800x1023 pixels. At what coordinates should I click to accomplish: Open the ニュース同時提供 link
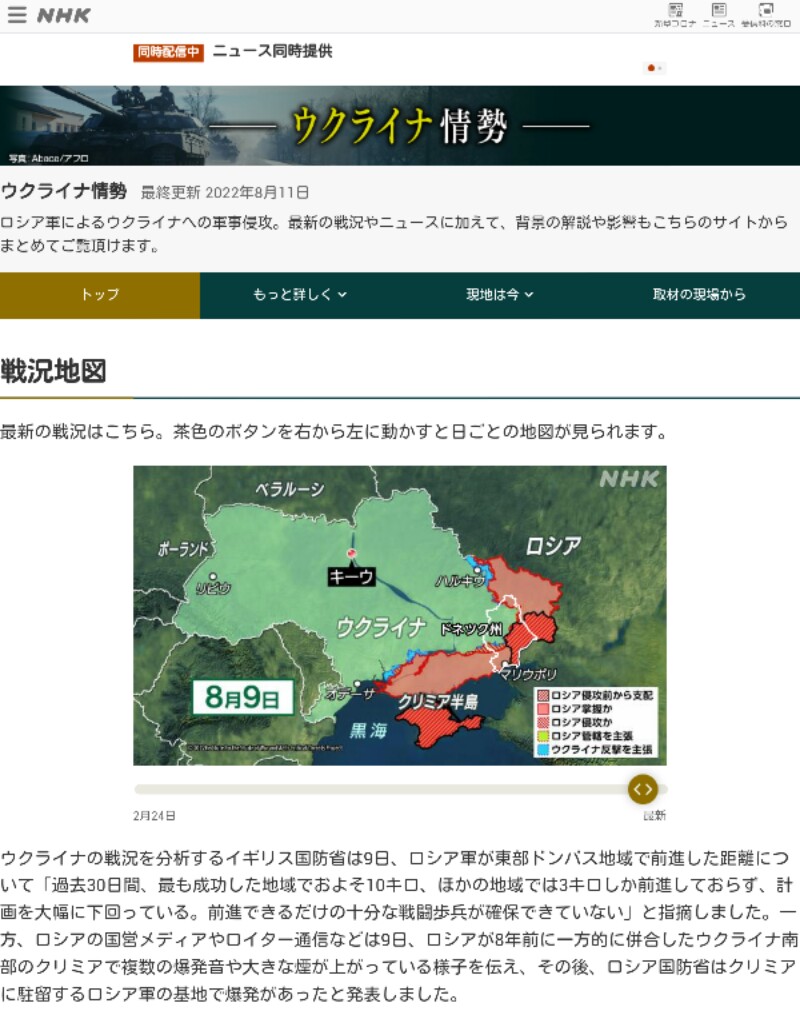click(272, 51)
